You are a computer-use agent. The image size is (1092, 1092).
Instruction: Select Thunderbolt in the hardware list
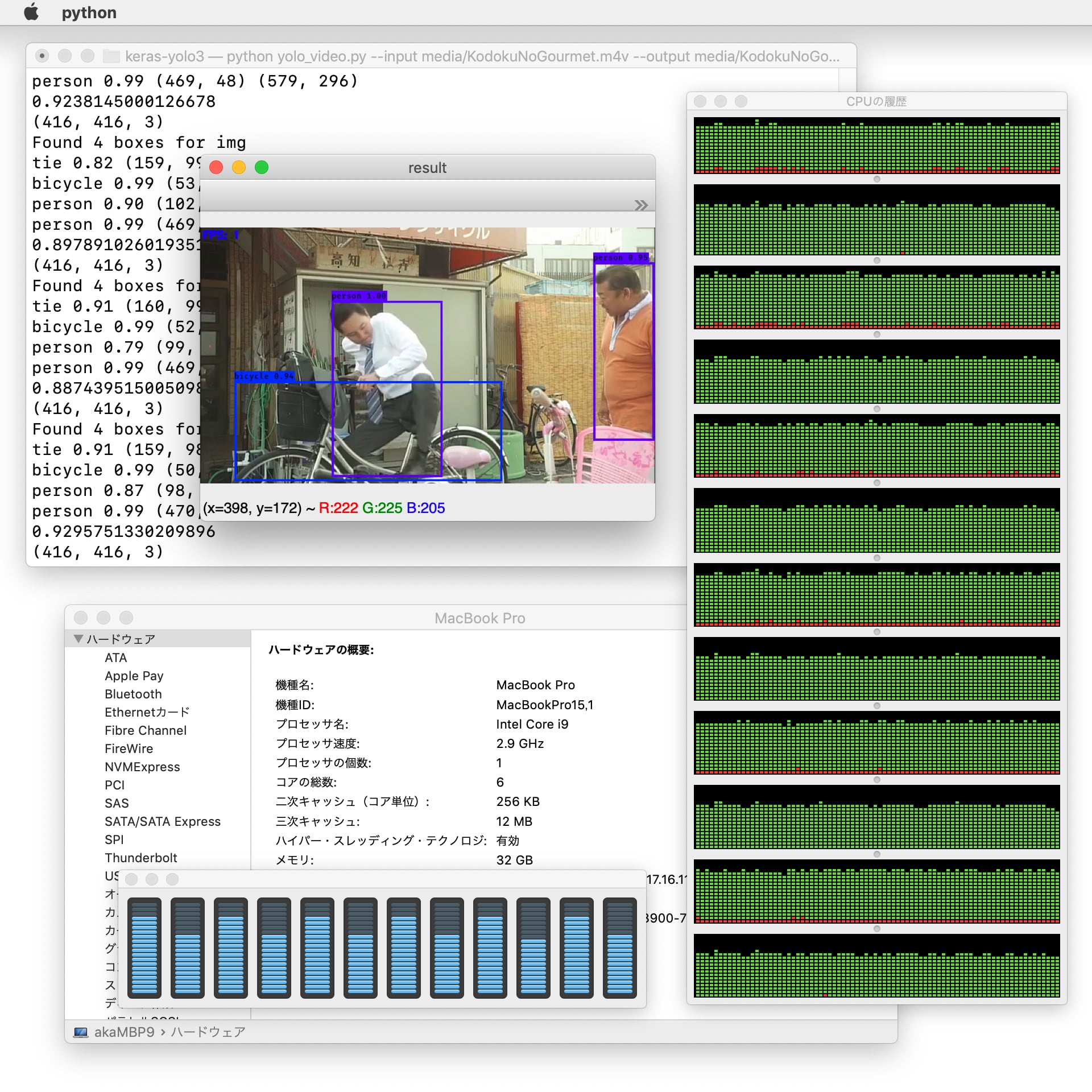[140, 858]
